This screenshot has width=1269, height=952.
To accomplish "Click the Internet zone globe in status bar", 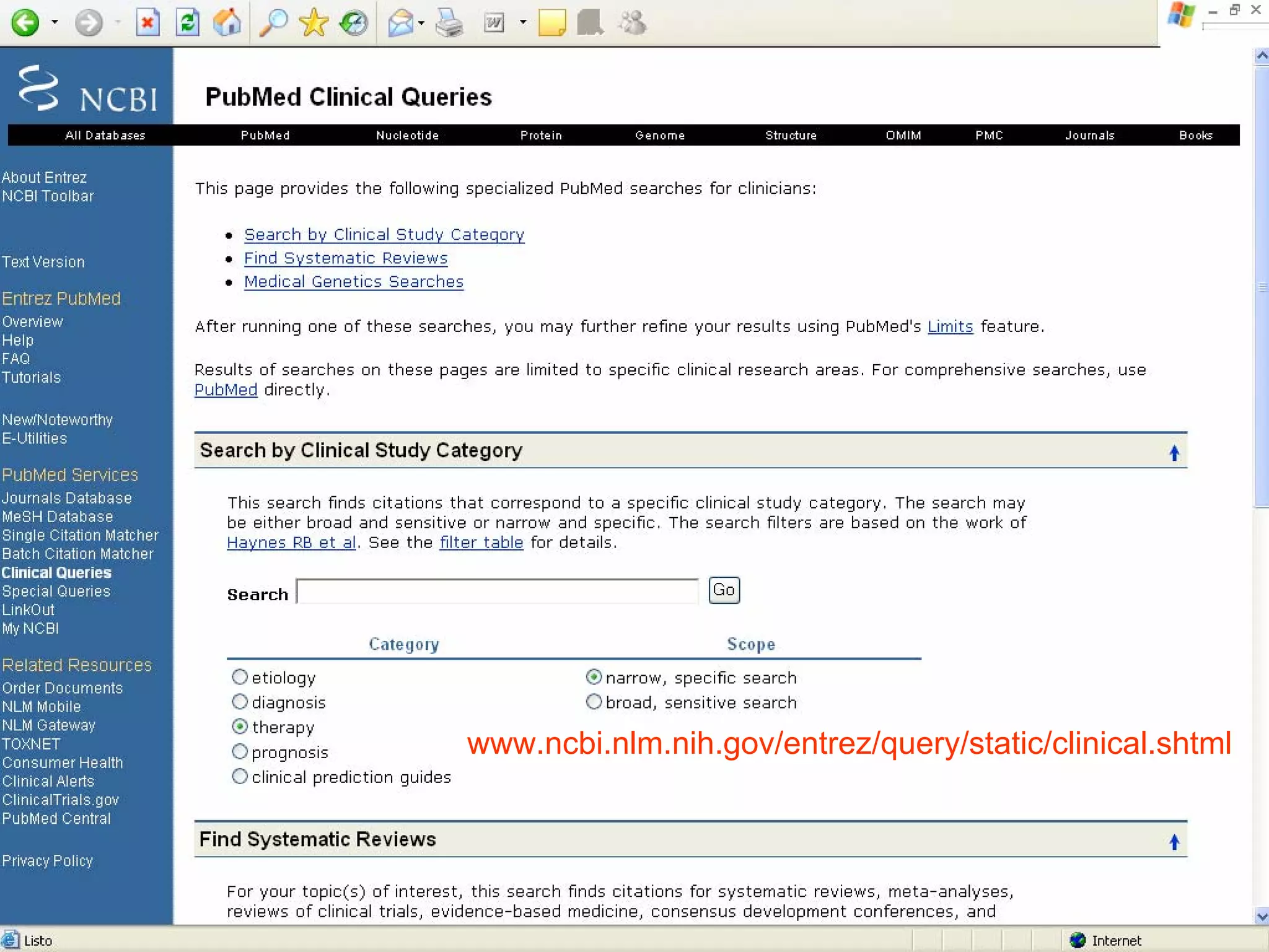I will 1078,940.
